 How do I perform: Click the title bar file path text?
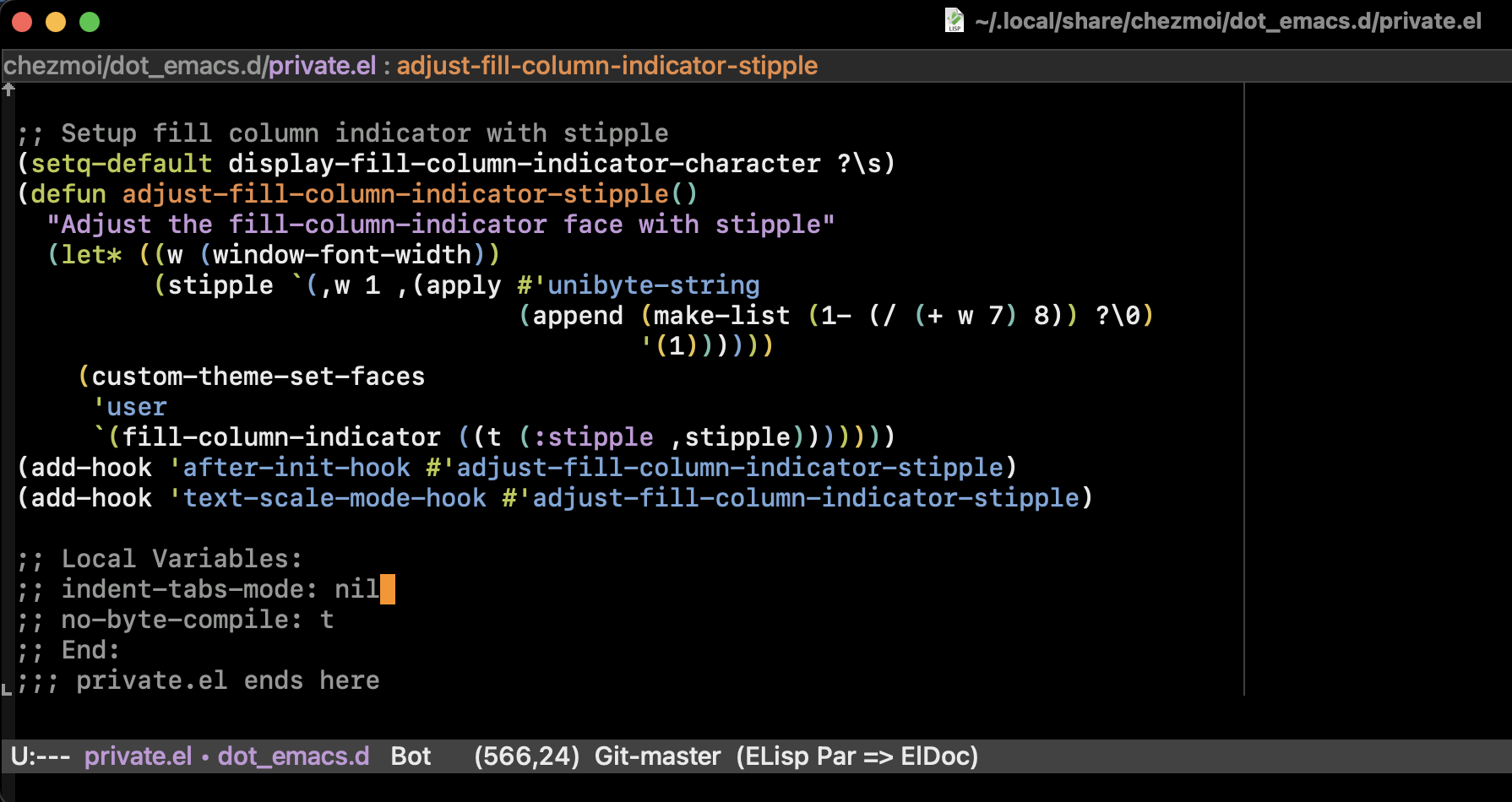(x=1227, y=21)
